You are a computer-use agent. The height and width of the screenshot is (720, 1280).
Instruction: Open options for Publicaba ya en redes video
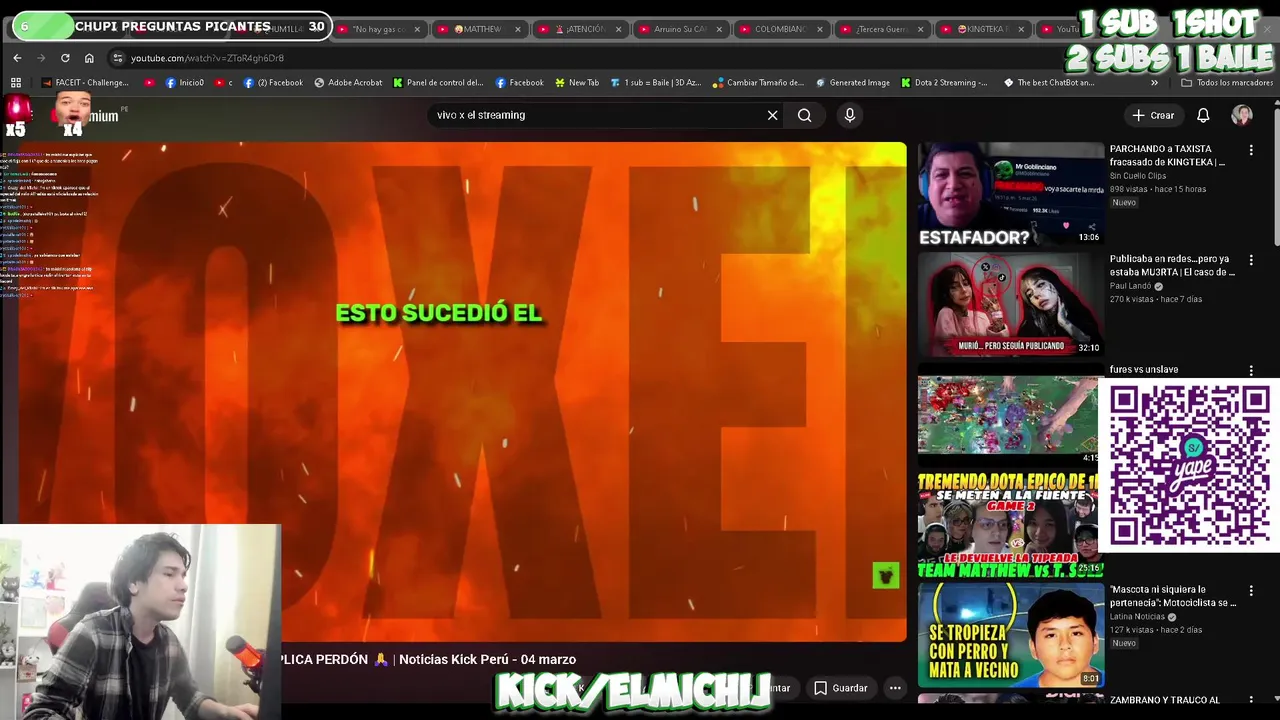[x=1251, y=260]
